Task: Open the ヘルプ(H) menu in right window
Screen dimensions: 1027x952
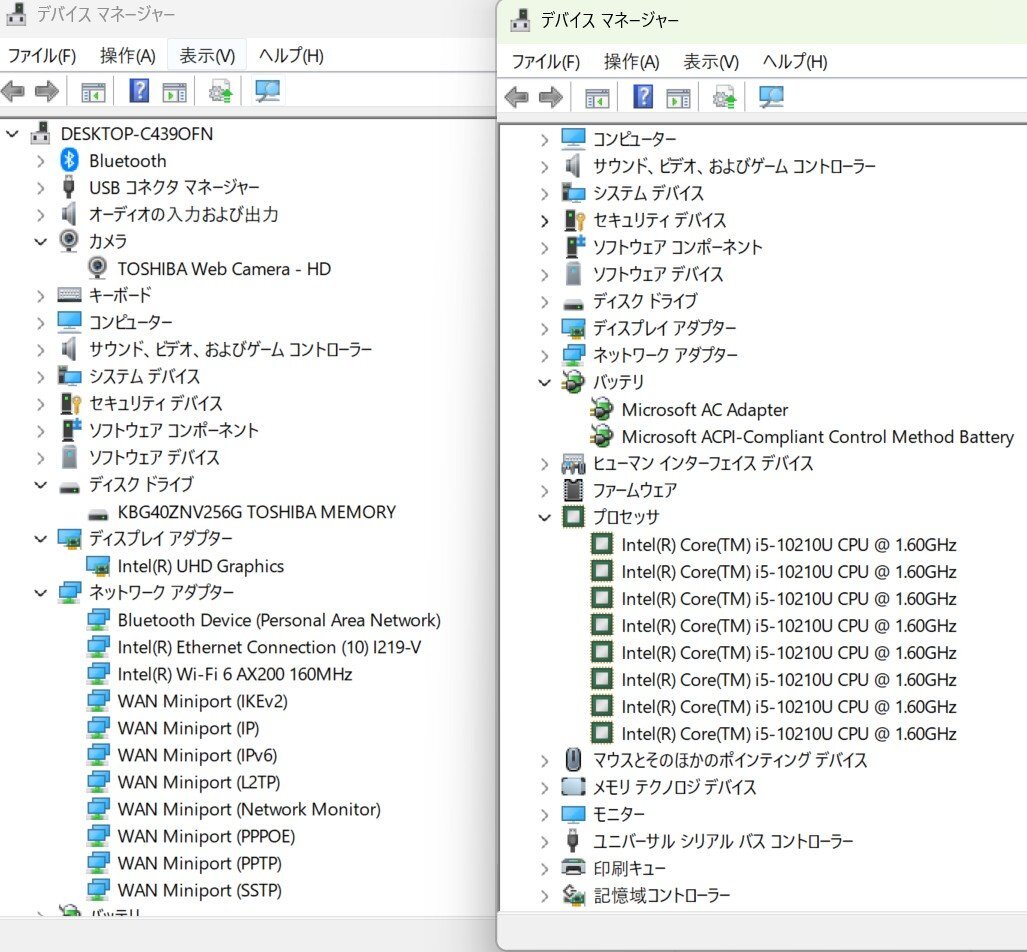Action: [795, 61]
